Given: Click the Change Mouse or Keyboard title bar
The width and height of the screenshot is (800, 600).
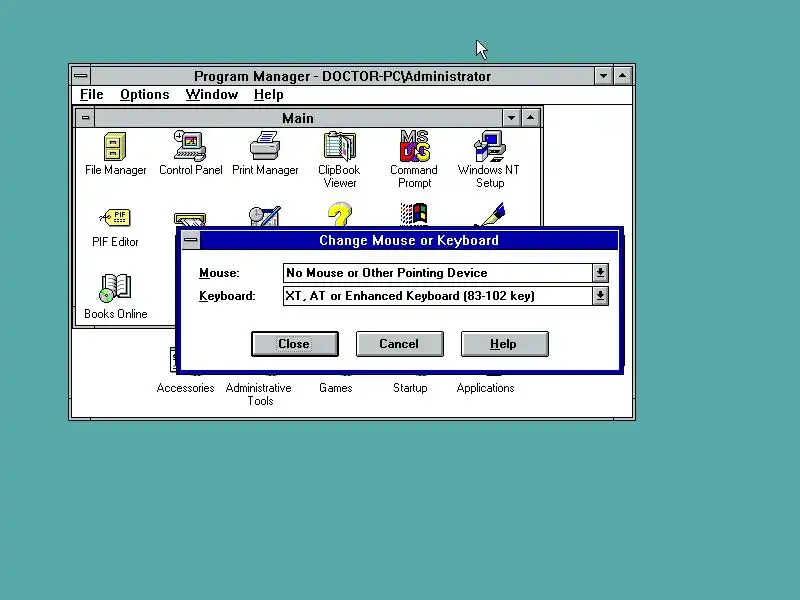Looking at the screenshot, I should coord(409,240).
